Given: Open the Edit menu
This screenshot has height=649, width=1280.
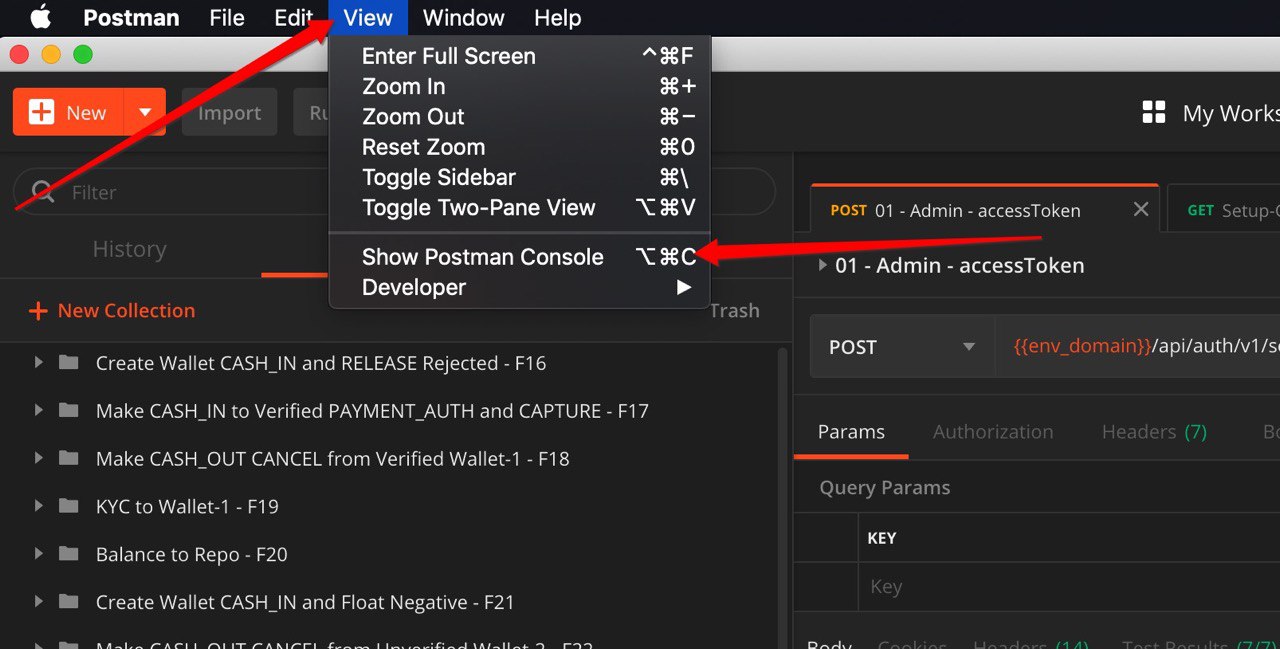Looking at the screenshot, I should pos(293,18).
